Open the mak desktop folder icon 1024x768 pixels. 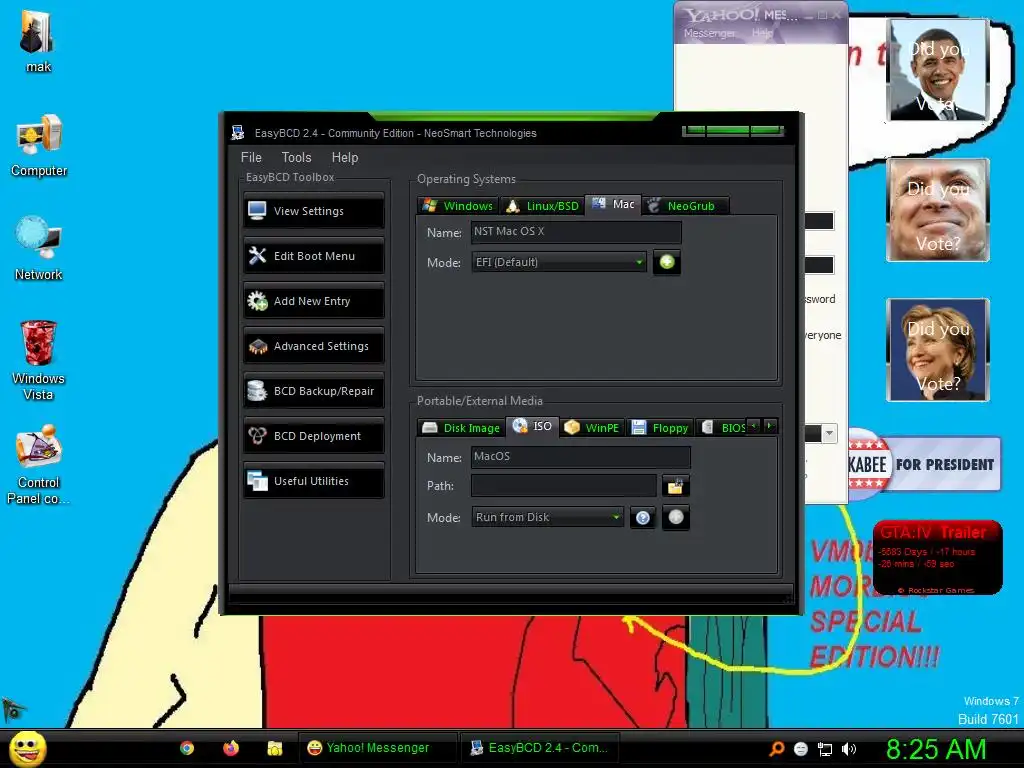[x=39, y=40]
